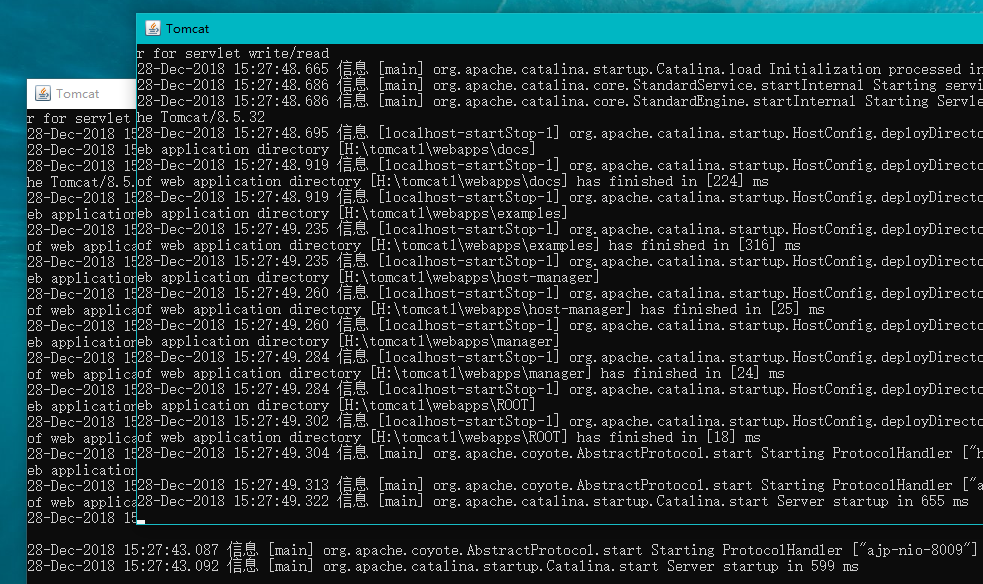Screen dimensions: 983x584
Task: Click the 'StandardService.startInternal Starting' log line
Action: point(560,85)
